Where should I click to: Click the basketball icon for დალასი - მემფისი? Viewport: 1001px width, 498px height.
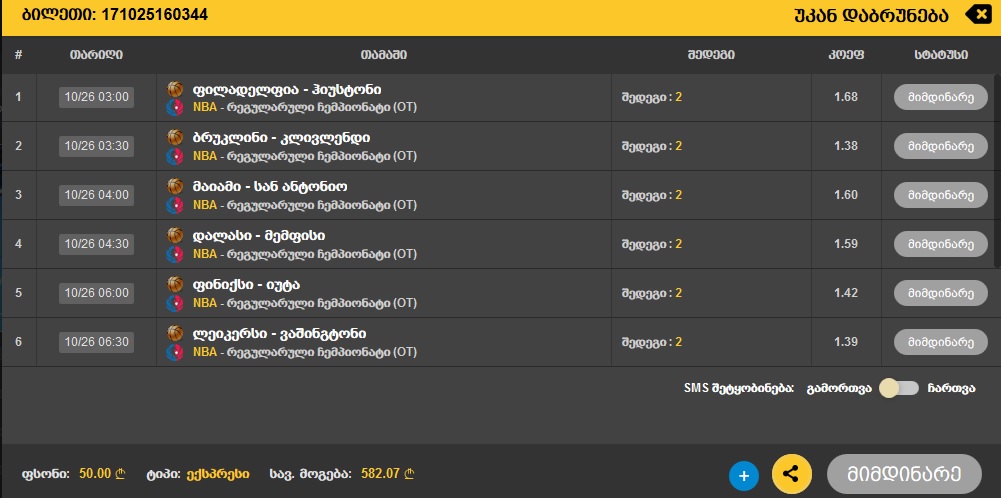[175, 236]
